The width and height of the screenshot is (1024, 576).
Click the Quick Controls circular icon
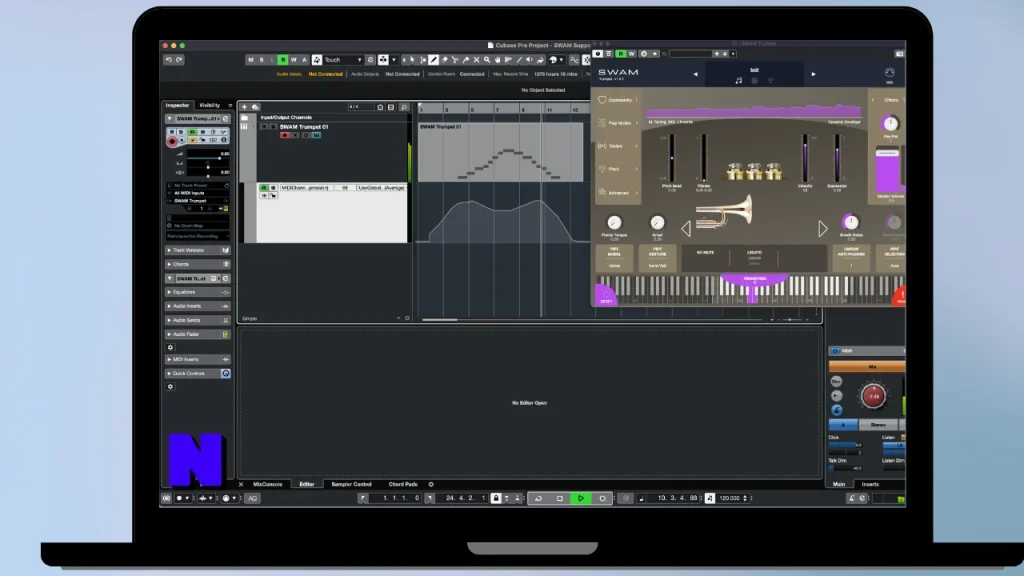(x=225, y=374)
